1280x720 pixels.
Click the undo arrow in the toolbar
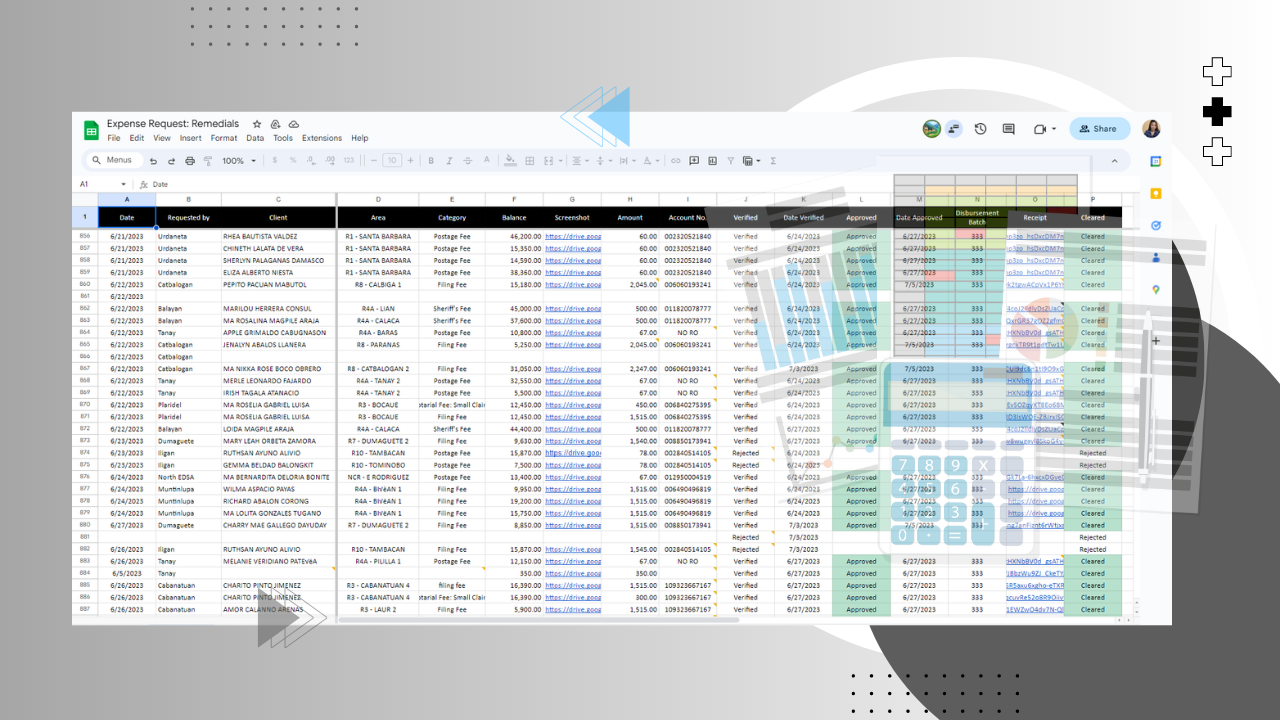153,160
